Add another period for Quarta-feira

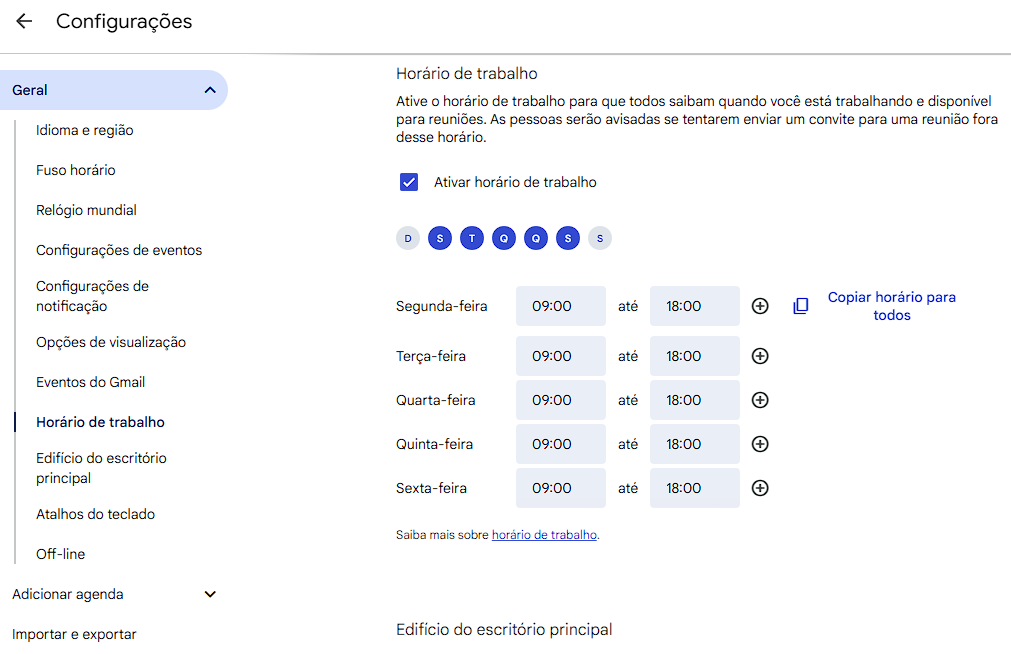[760, 400]
